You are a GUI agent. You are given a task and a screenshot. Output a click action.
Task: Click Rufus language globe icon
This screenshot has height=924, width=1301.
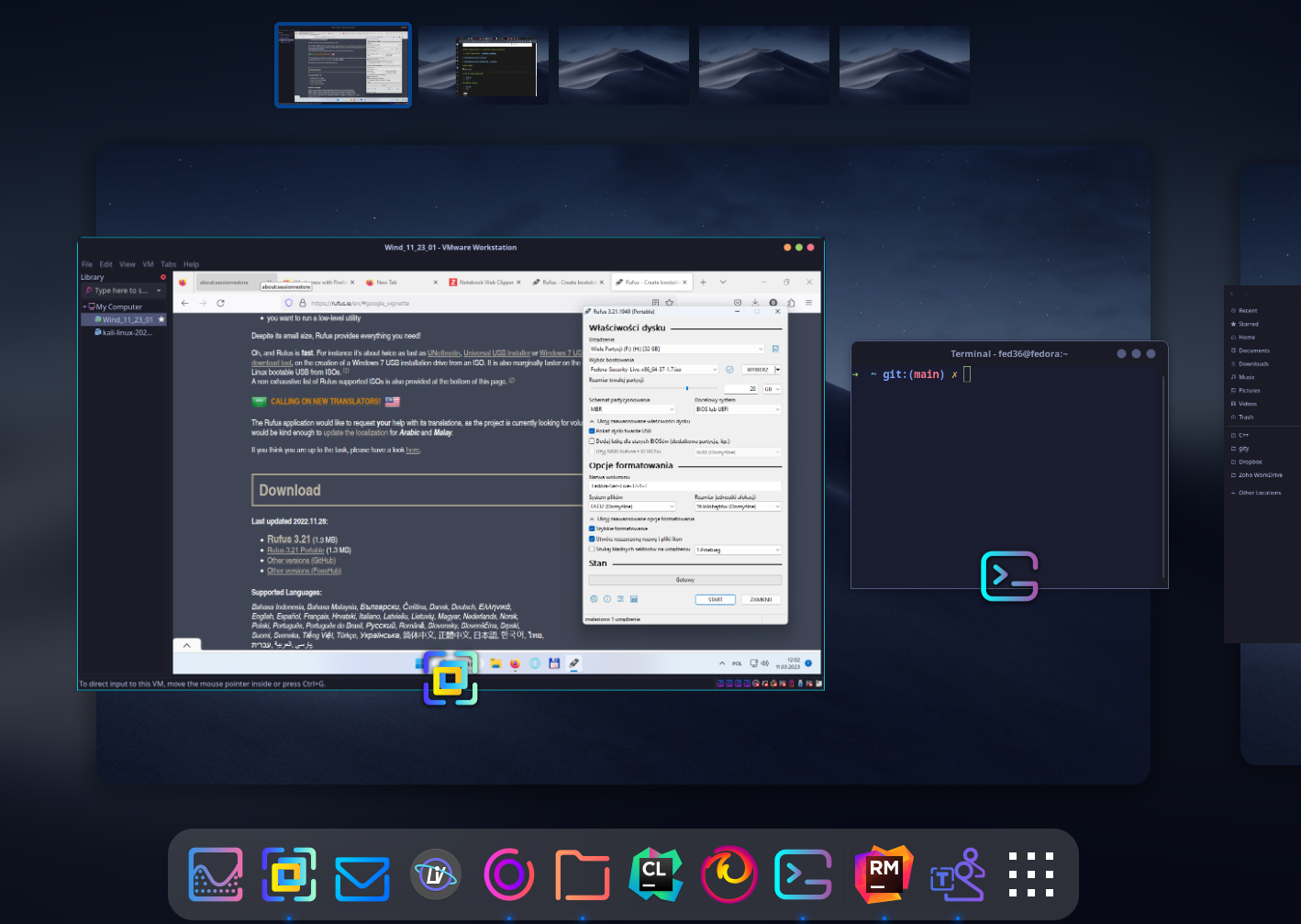(594, 599)
